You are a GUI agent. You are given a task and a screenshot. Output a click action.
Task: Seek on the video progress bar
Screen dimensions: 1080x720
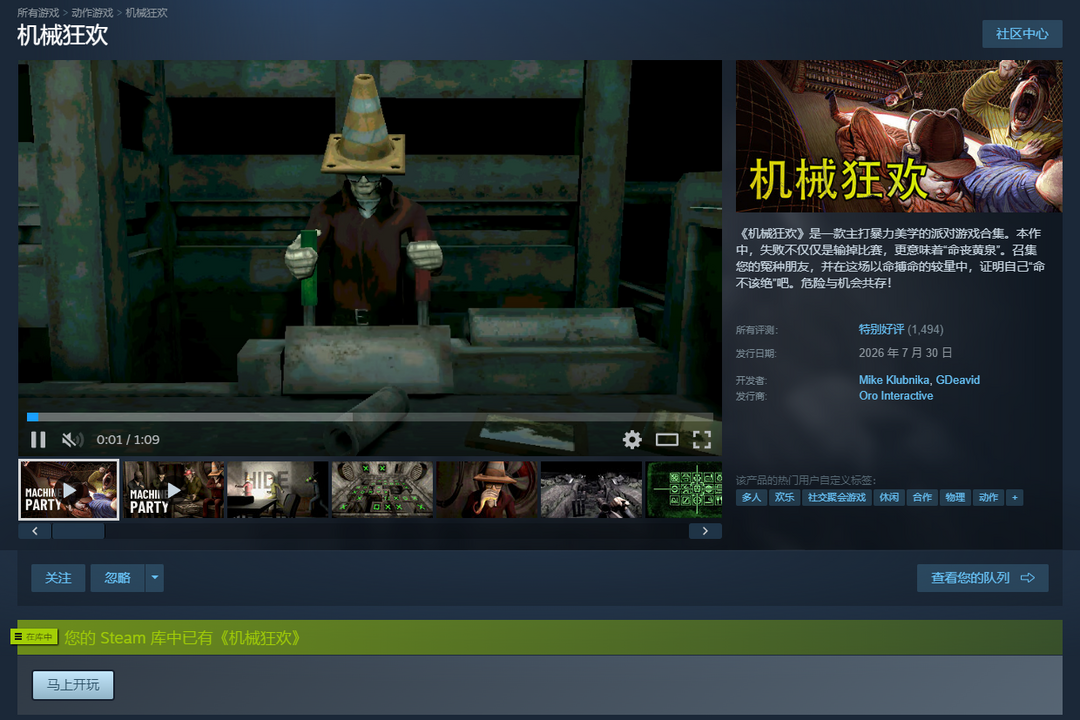[370, 417]
